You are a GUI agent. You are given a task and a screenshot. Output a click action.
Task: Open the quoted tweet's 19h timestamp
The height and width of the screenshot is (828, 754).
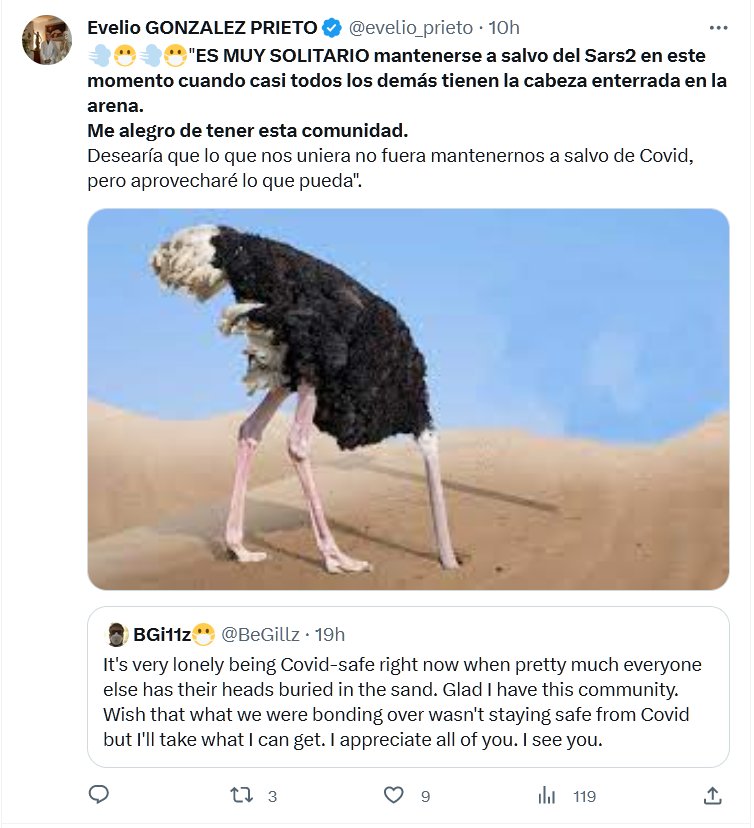click(x=329, y=634)
